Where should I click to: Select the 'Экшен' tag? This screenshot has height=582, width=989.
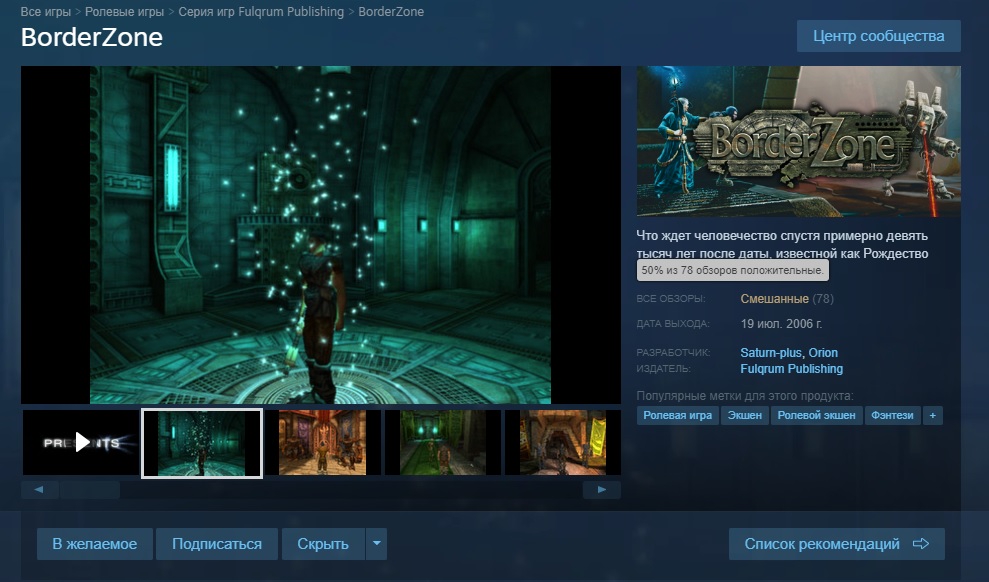745,416
